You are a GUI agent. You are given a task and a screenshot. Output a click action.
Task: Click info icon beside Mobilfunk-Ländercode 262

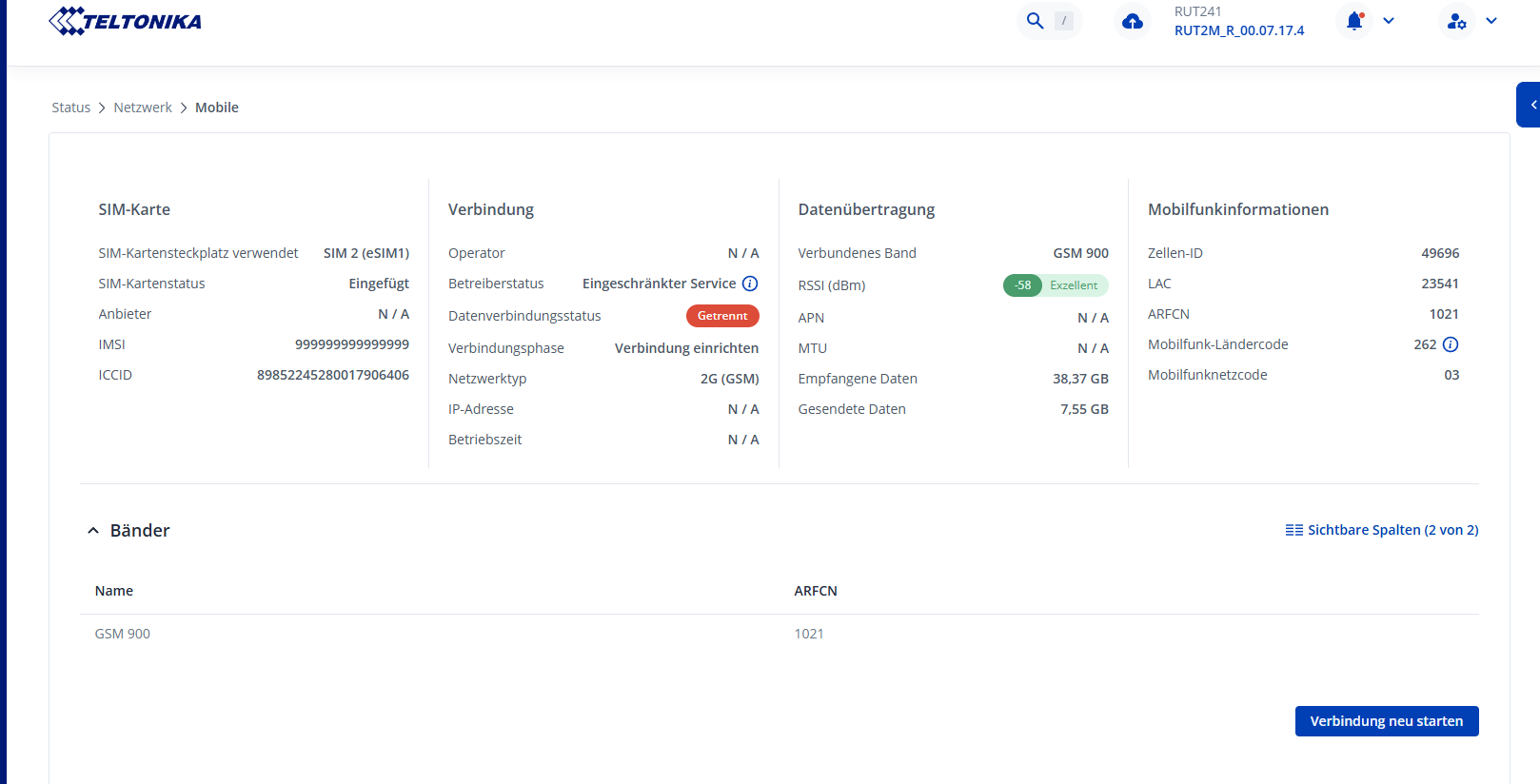(1451, 344)
